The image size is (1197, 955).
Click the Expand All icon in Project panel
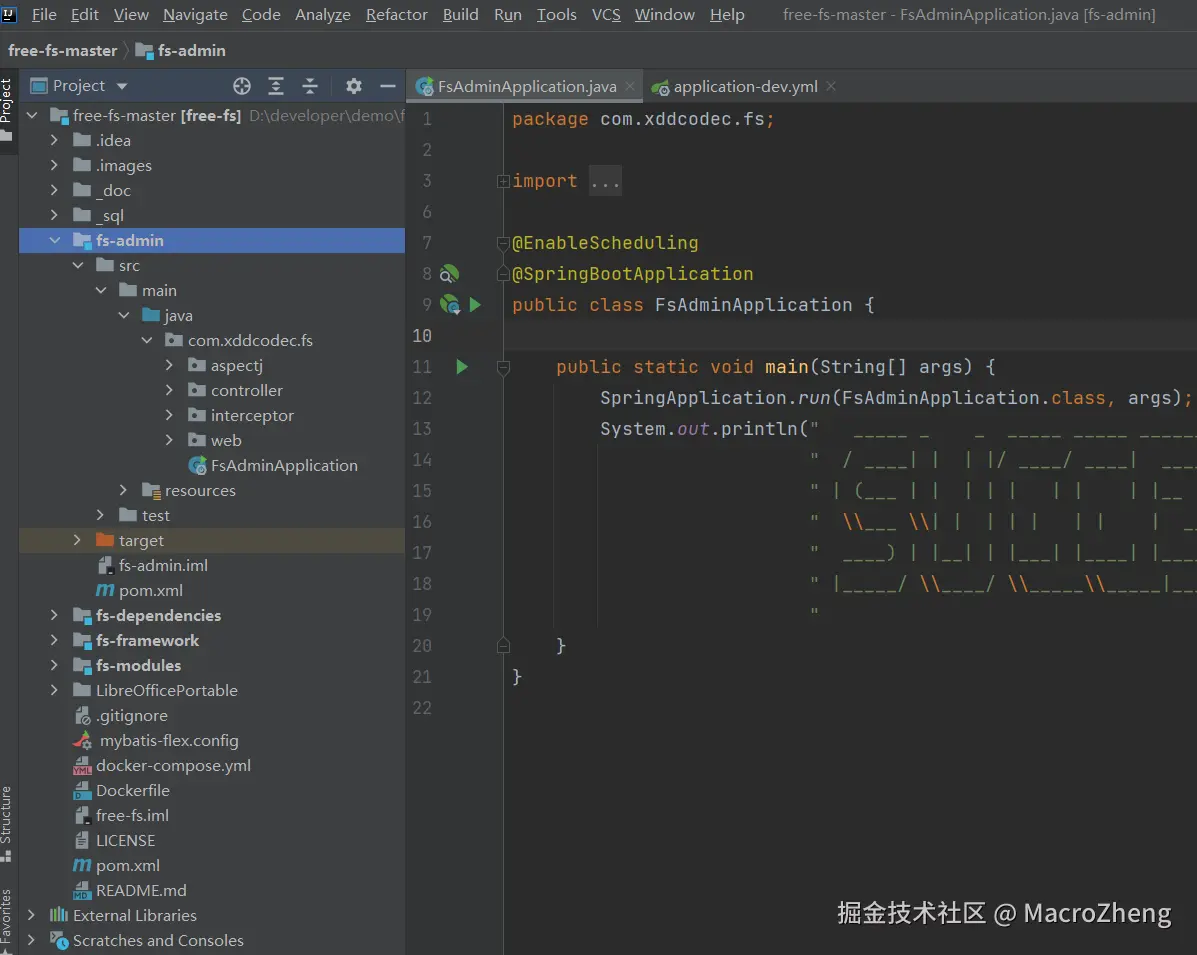[x=276, y=86]
